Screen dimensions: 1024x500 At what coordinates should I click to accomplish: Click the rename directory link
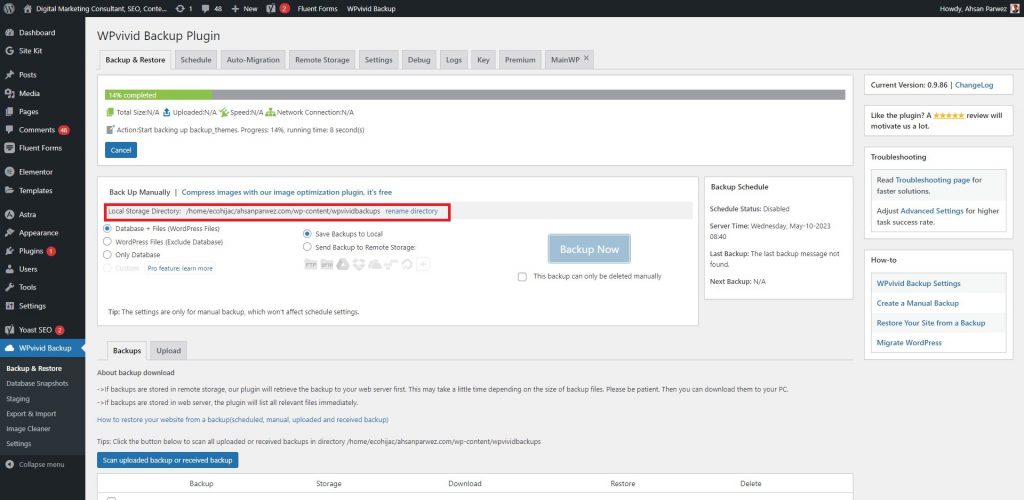[411, 211]
